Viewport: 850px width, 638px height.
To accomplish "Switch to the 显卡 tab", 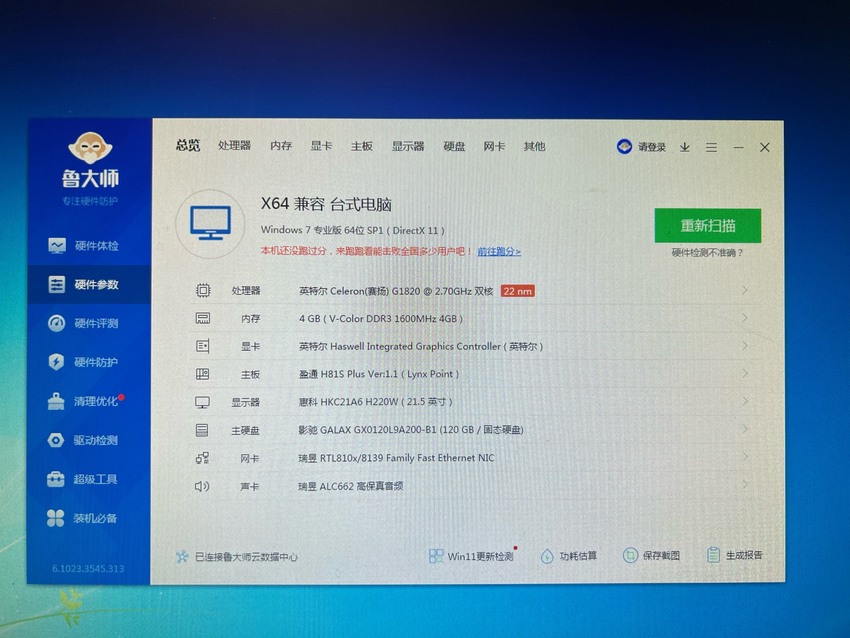I will (321, 146).
